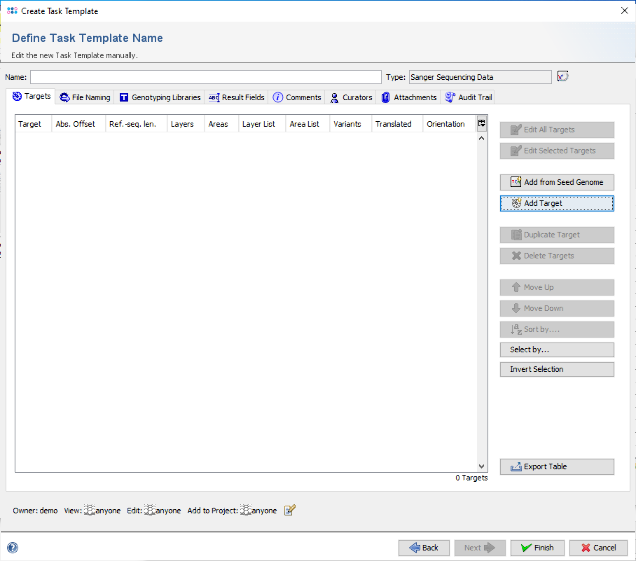This screenshot has height=561, width=636.
Task: Click the table scrollbar down arrow
Action: [x=481, y=466]
